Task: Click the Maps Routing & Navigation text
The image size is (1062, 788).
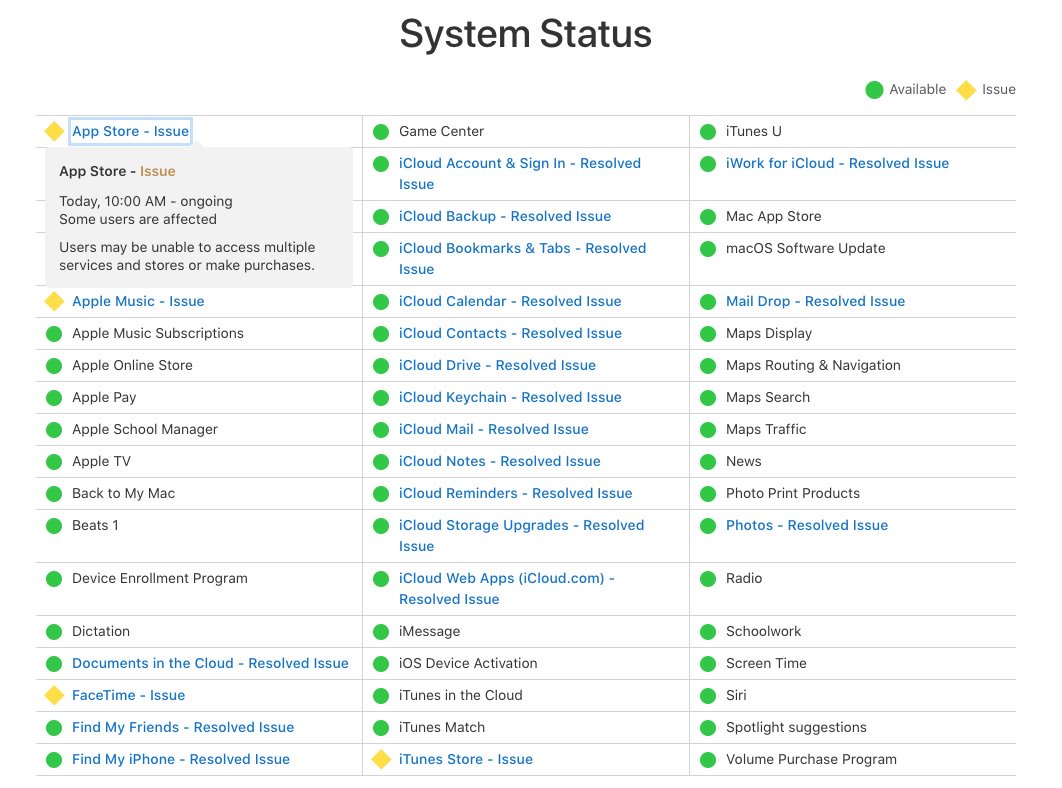Action: (813, 366)
